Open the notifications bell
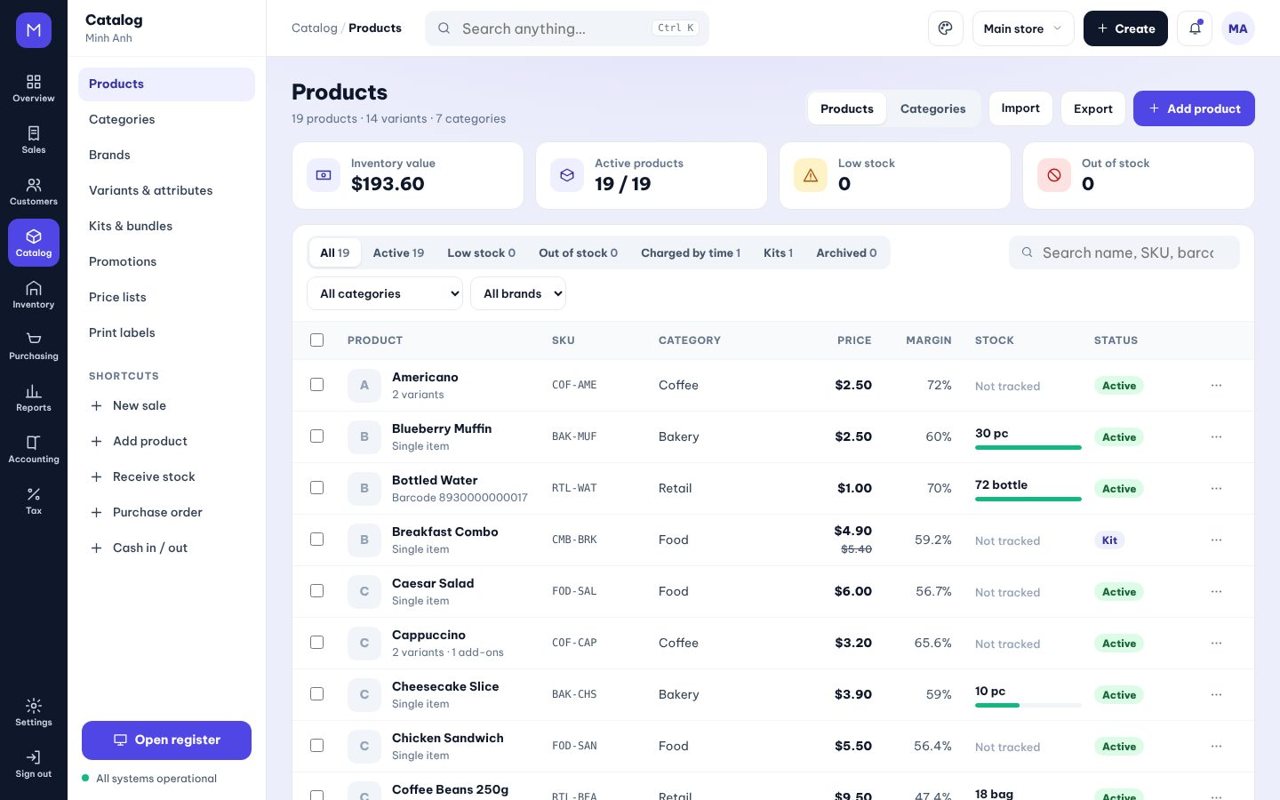1280x800 pixels. point(1195,28)
